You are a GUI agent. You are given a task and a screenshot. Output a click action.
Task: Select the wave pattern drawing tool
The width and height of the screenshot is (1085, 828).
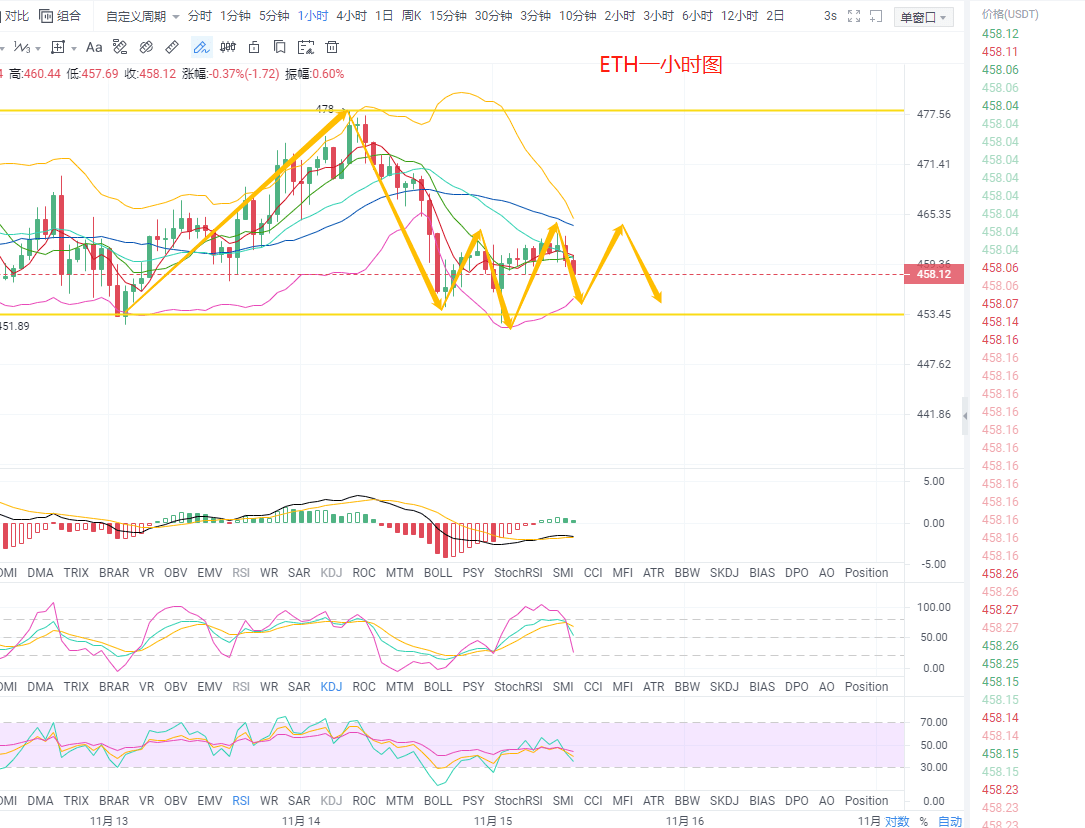[x=21, y=47]
